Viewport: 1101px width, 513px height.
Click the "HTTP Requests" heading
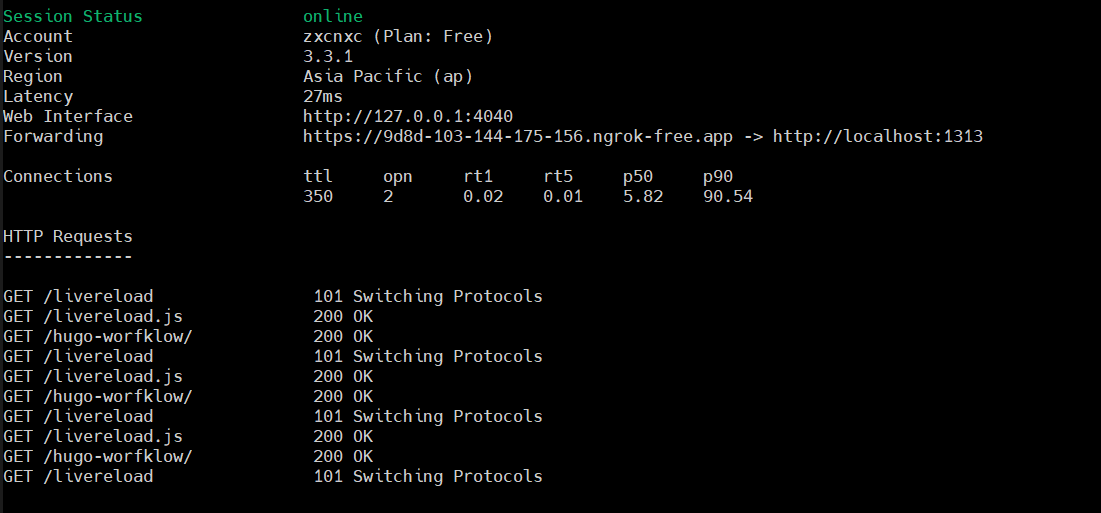[68, 236]
